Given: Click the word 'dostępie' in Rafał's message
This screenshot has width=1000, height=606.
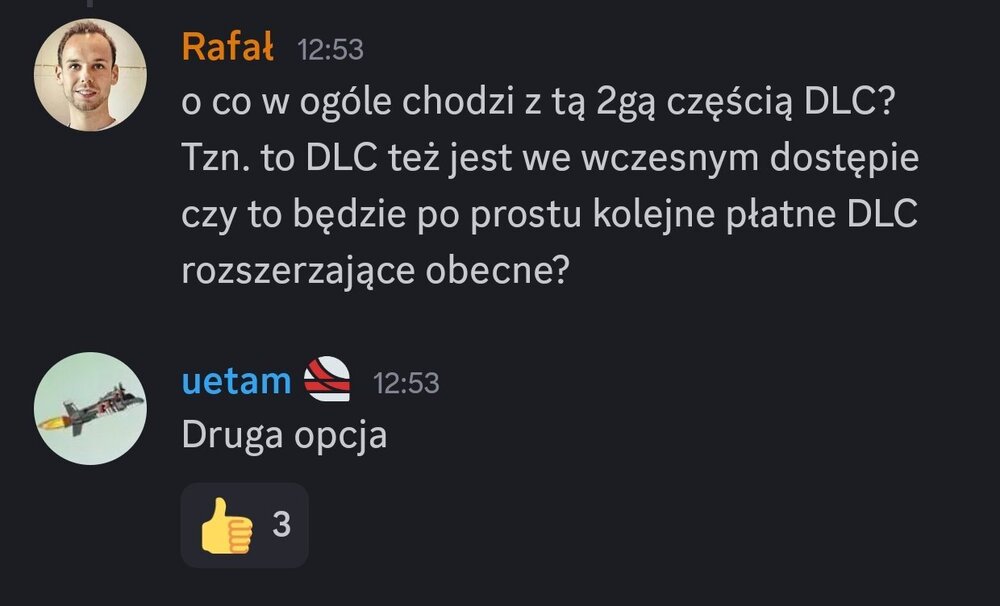Looking at the screenshot, I should point(844,159).
